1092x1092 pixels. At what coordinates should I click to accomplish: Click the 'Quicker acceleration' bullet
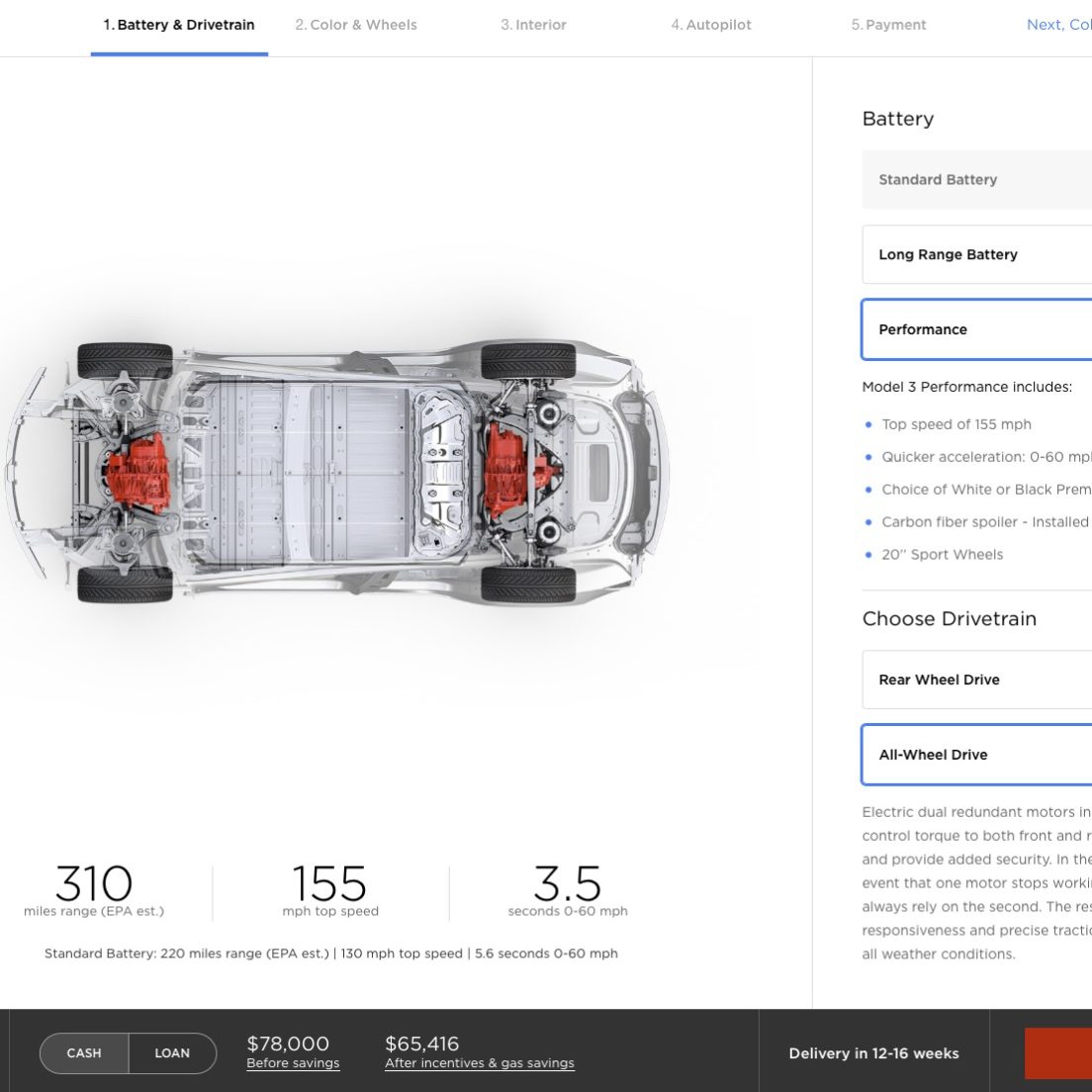click(x=986, y=458)
